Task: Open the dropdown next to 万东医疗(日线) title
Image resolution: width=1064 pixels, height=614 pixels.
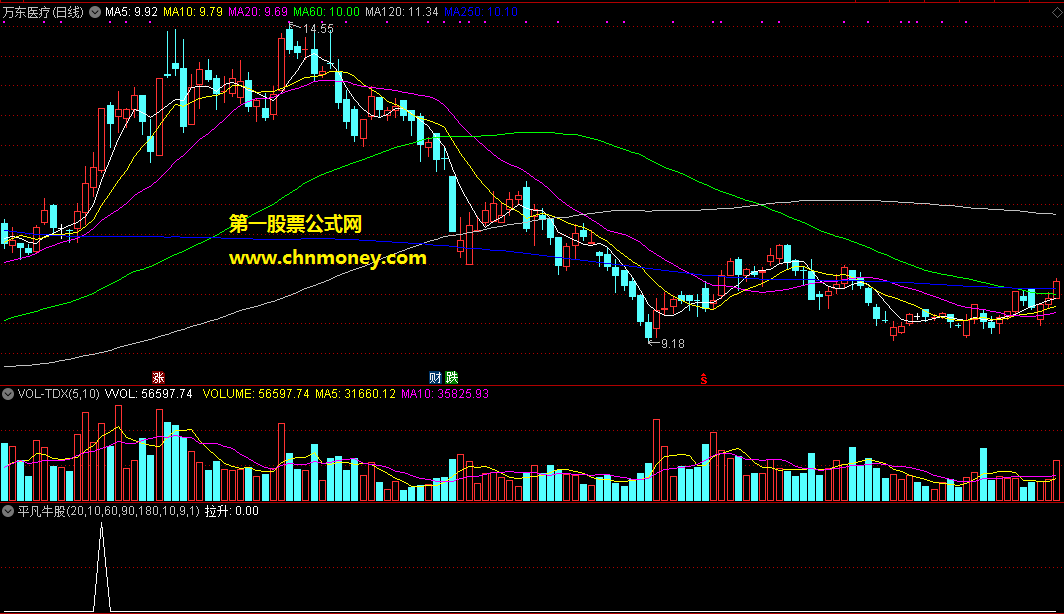Action: (x=95, y=12)
